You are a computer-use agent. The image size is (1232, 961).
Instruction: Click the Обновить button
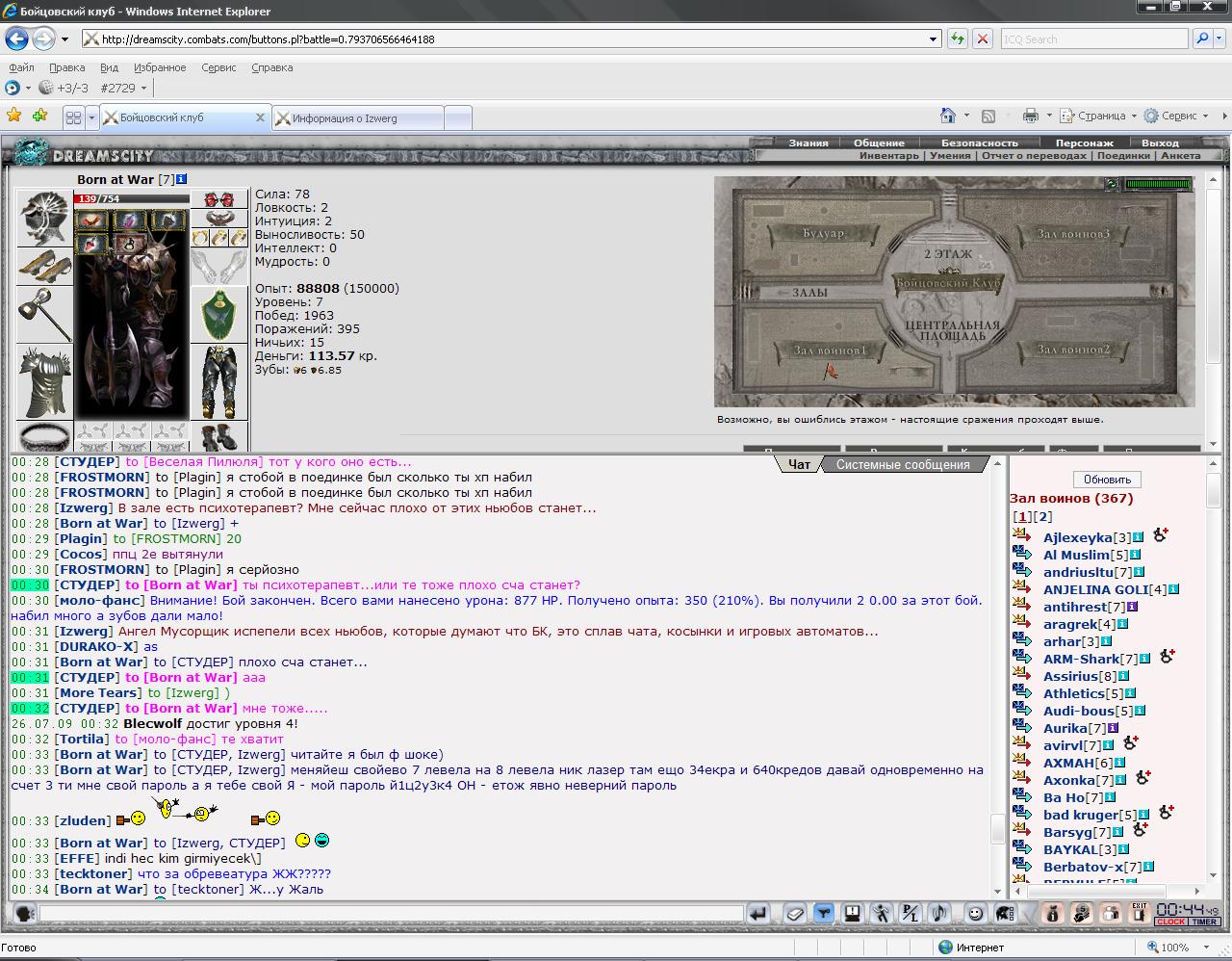coord(1107,480)
